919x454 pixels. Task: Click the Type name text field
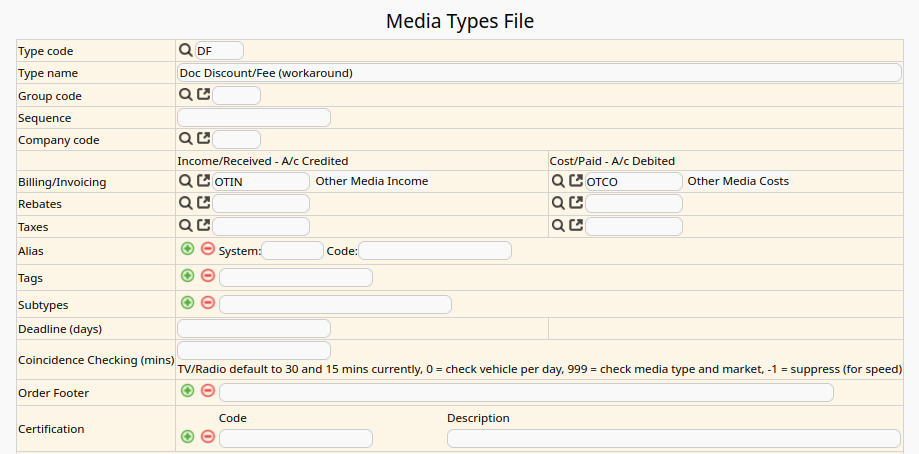click(x=539, y=73)
